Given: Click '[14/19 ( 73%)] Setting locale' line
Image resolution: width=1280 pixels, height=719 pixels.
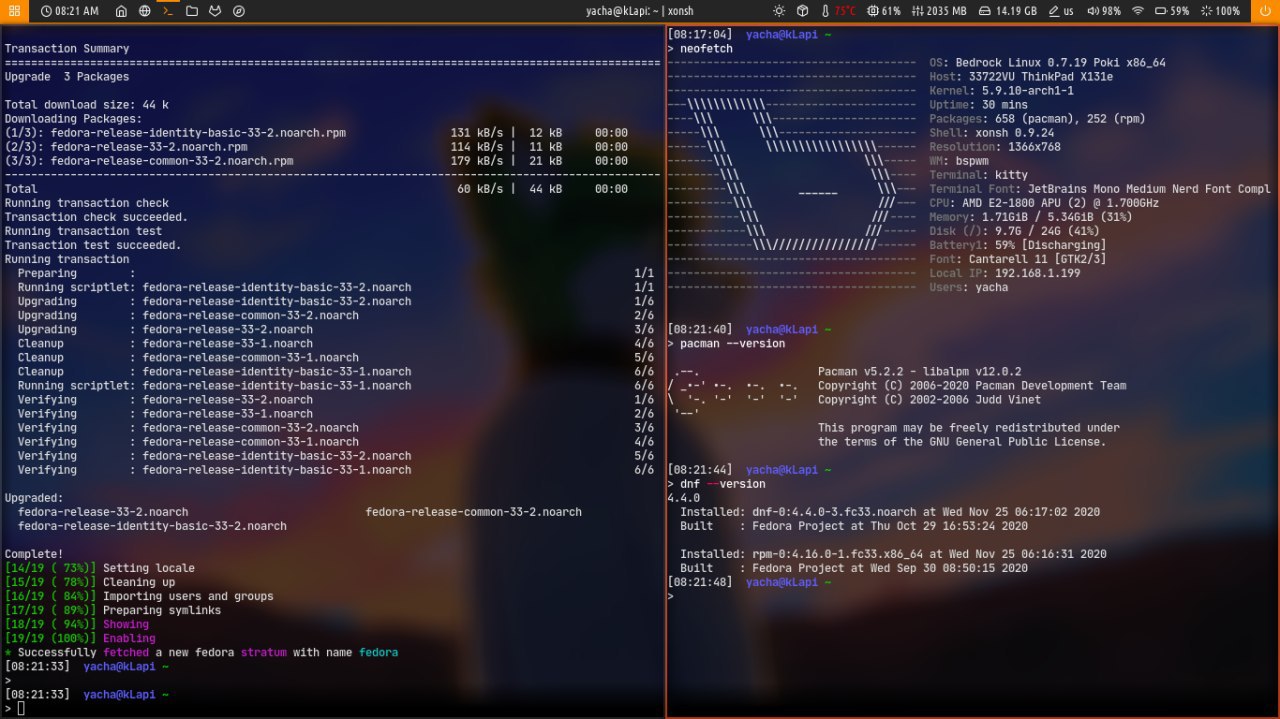Looking at the screenshot, I should pyautogui.click(x=100, y=567).
